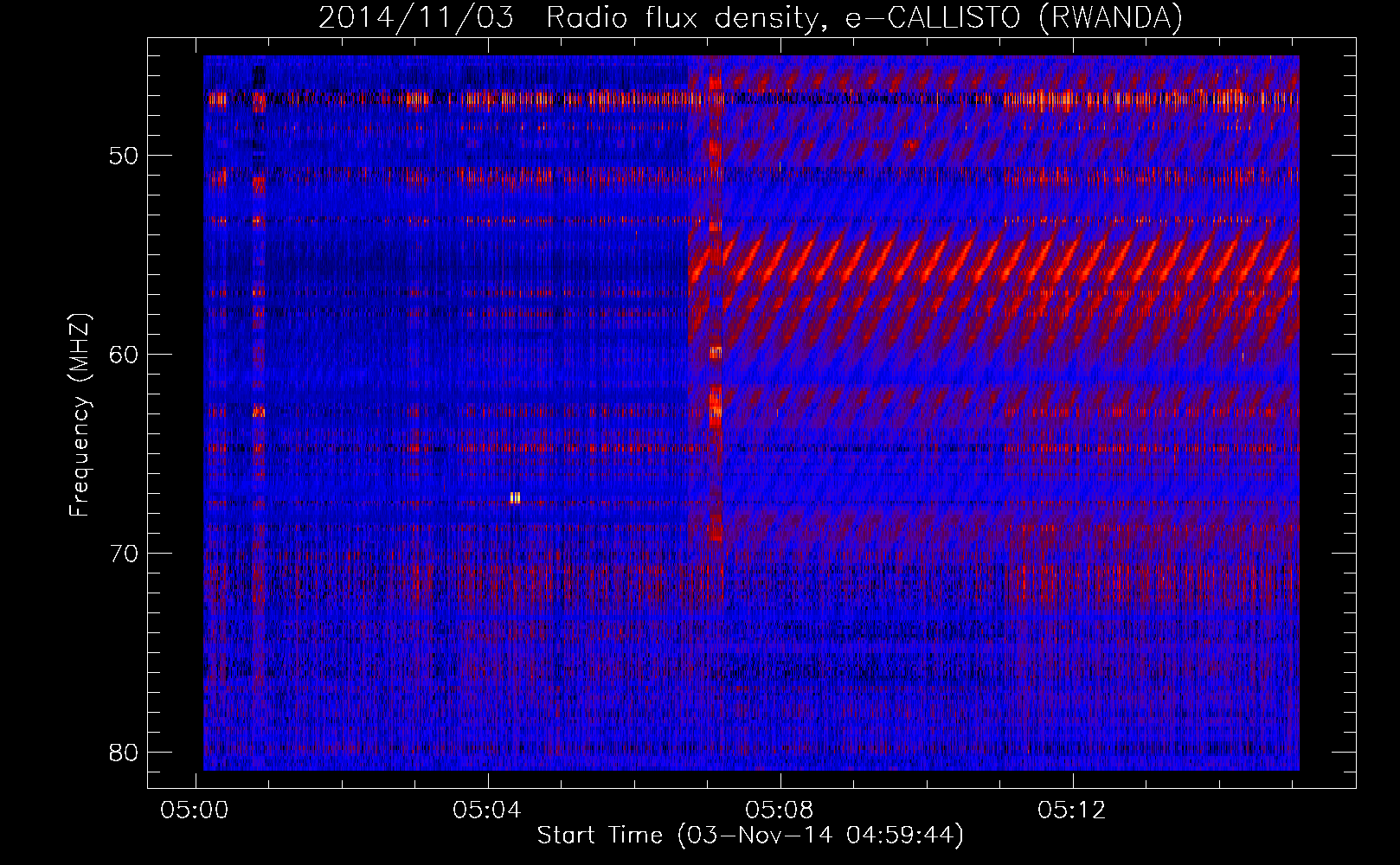
Task: Click the Start Time axis label
Action: 750,836
